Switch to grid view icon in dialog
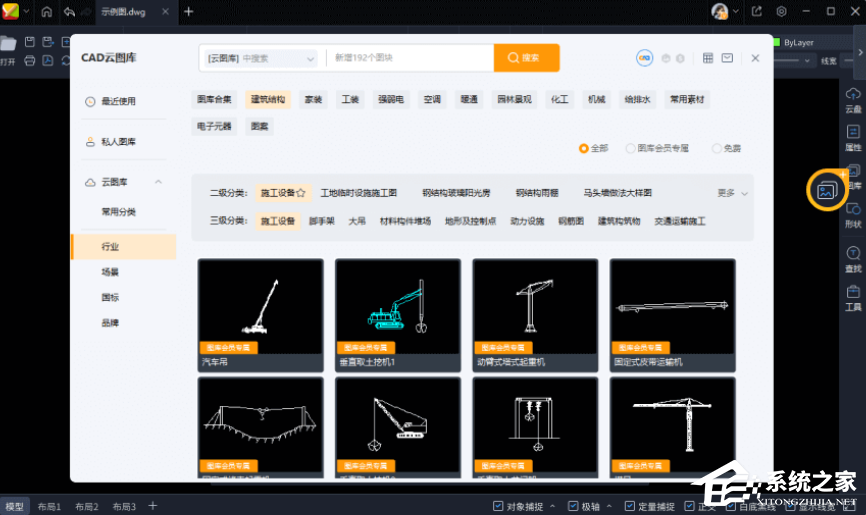 tap(708, 58)
